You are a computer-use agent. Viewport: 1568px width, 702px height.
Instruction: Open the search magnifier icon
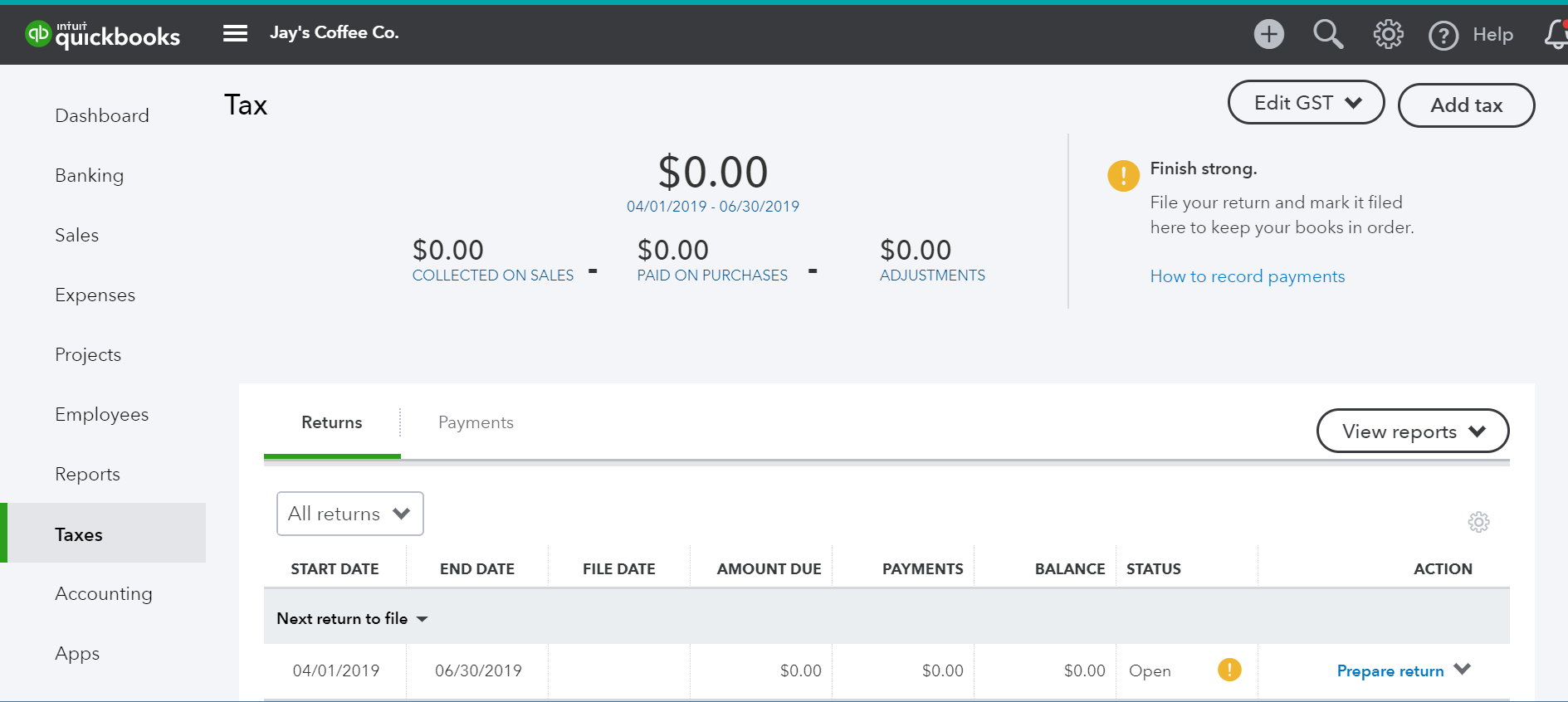click(1328, 34)
